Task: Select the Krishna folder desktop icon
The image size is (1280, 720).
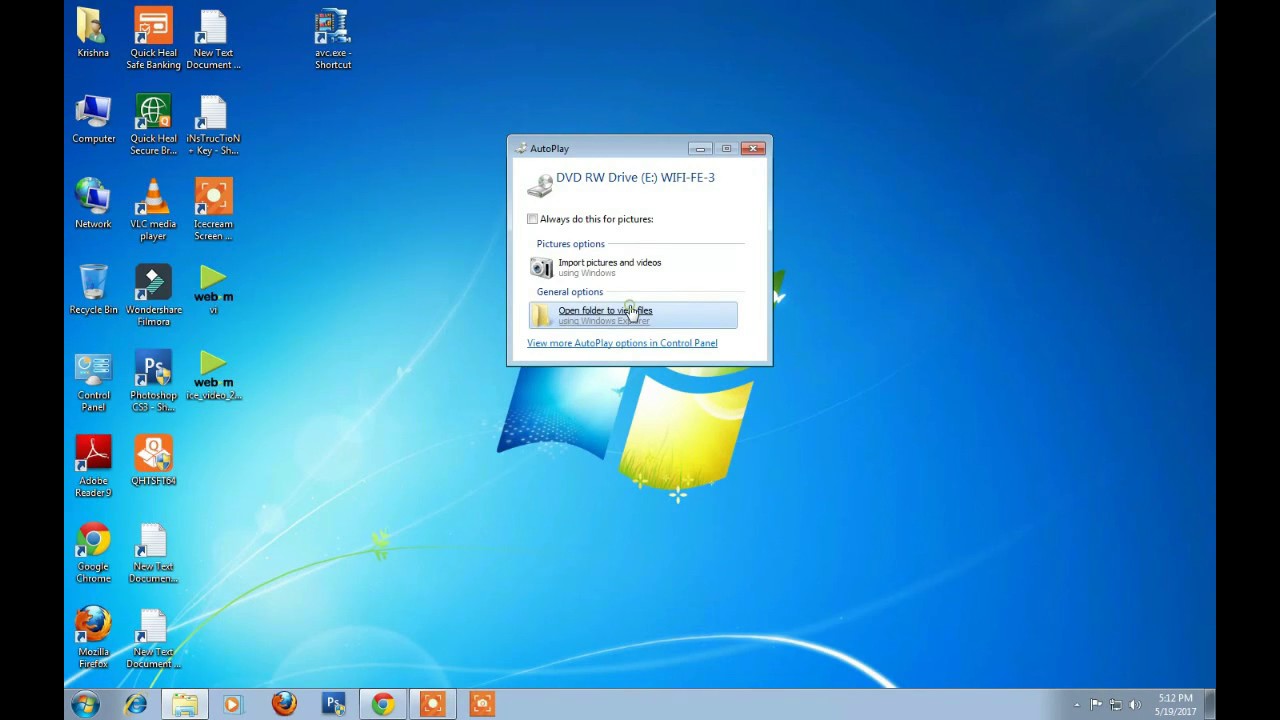Action: click(x=93, y=34)
